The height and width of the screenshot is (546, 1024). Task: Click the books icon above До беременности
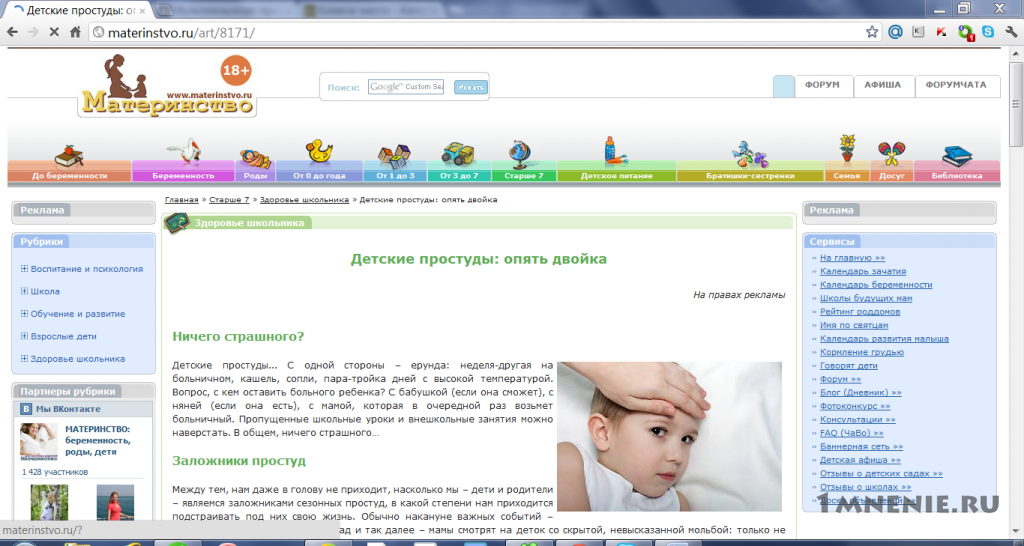point(69,155)
